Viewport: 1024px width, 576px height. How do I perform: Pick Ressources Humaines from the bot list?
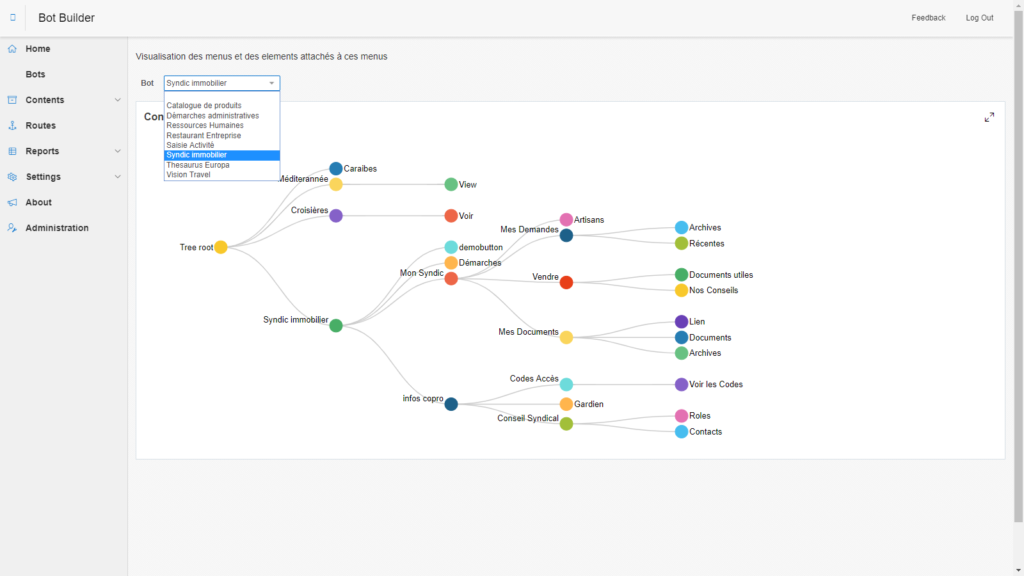(x=221, y=125)
